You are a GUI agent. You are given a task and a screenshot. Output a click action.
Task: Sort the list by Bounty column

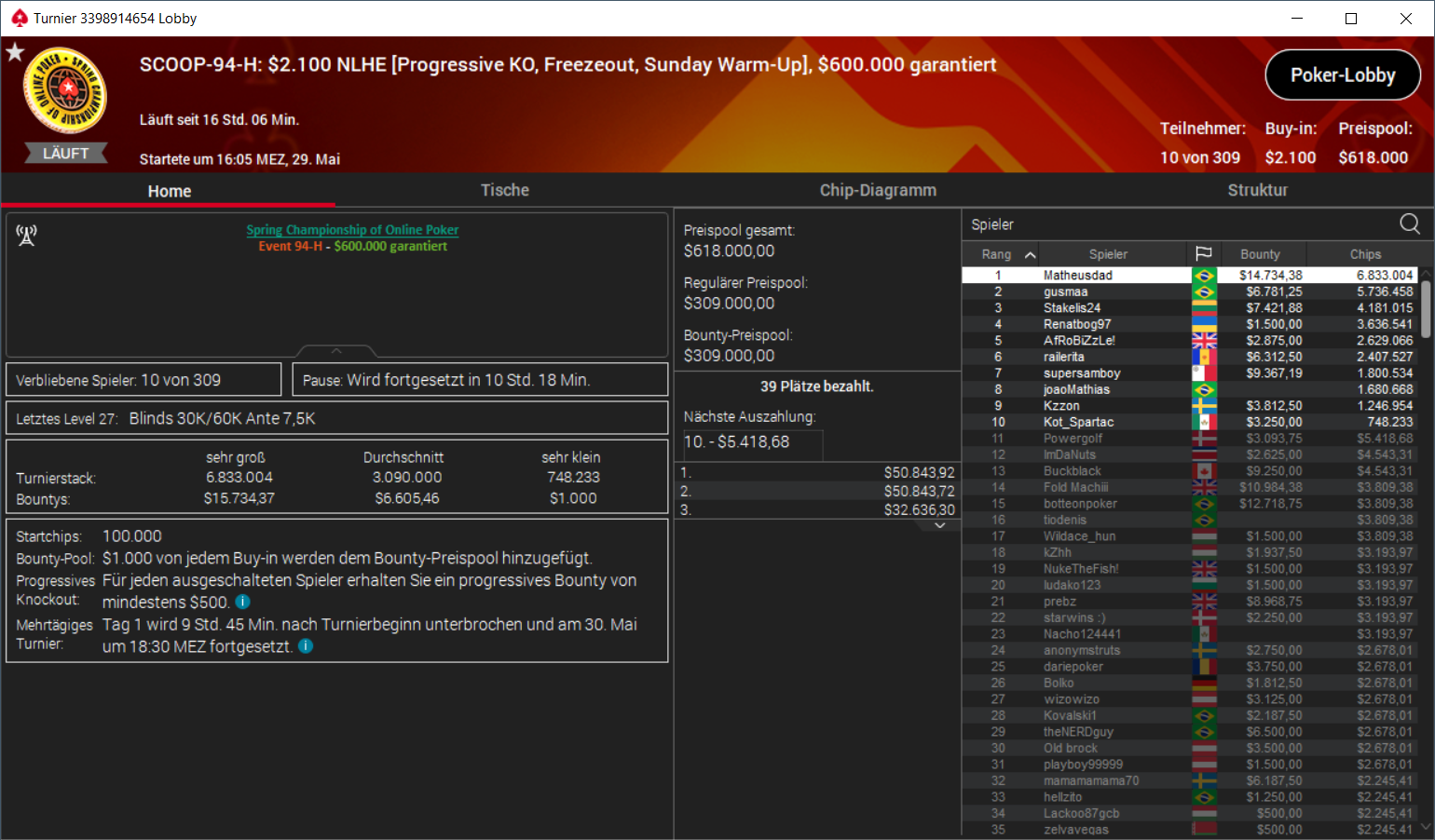[x=1260, y=254]
